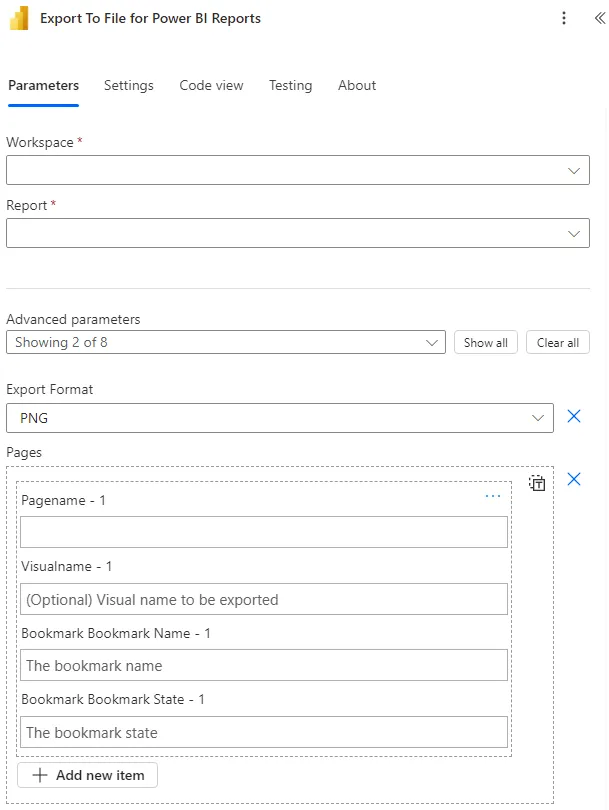This screenshot has height=810, width=609.
Task: Switch to the Testing tab
Action: (x=290, y=86)
